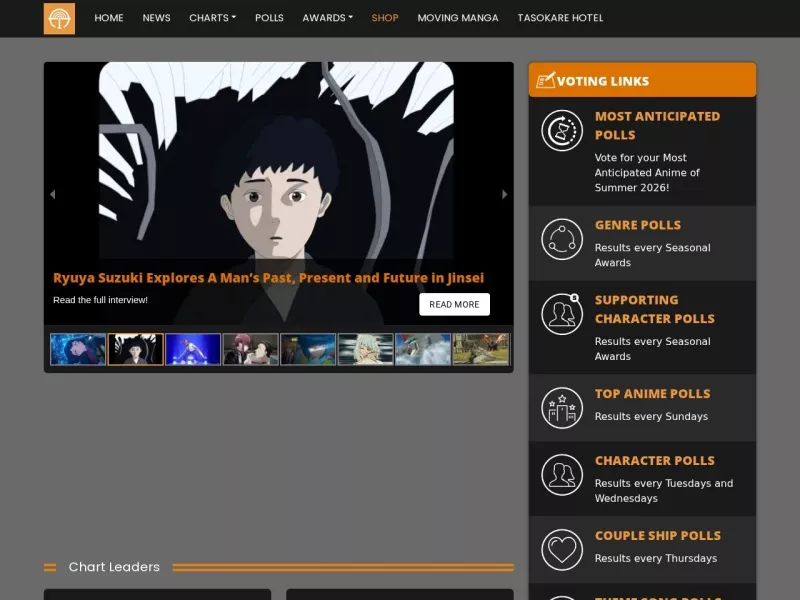The width and height of the screenshot is (800, 600).
Task: Select the fourth thumbnail with red-haired character
Action: tap(251, 349)
